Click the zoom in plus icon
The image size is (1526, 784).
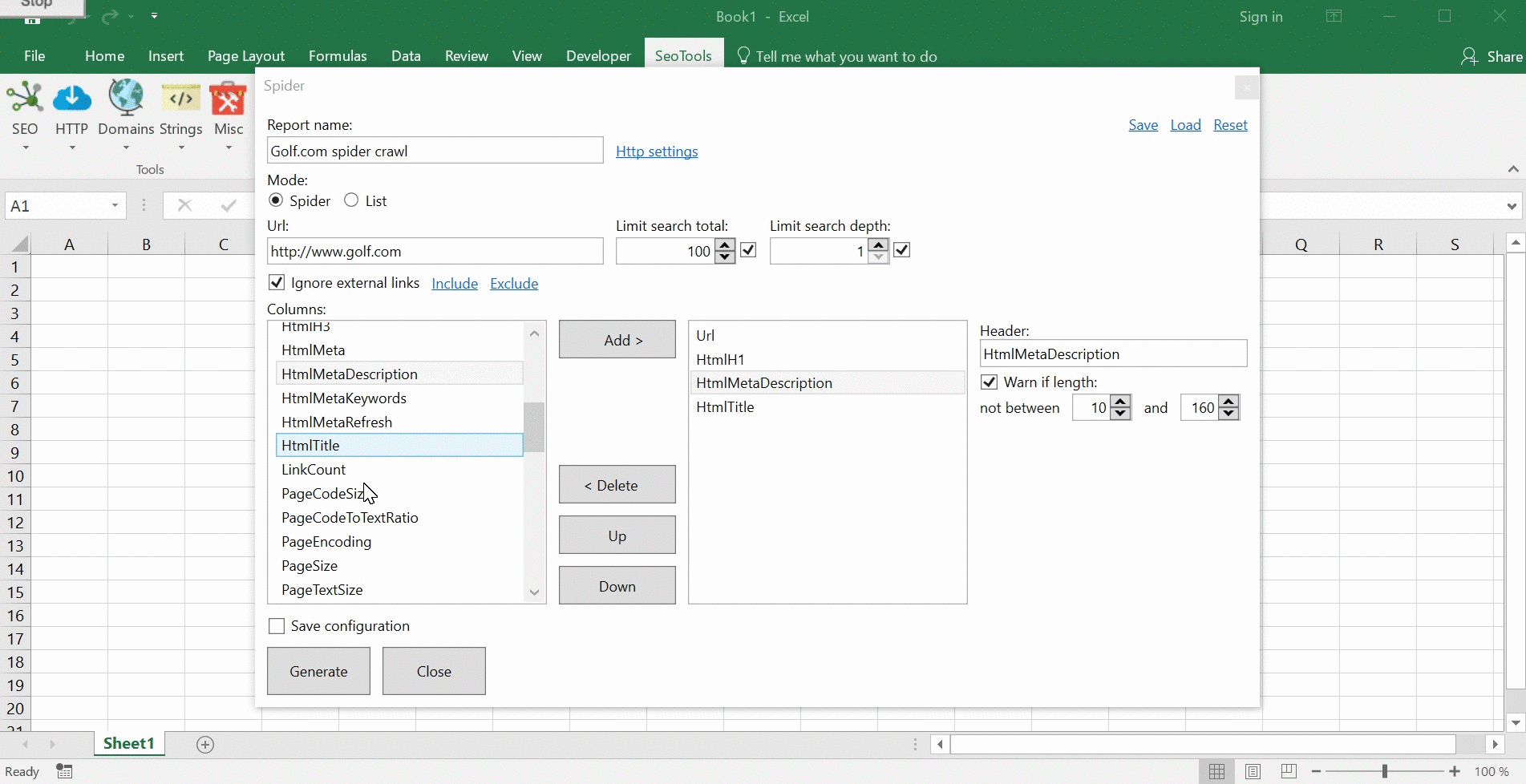1455,771
